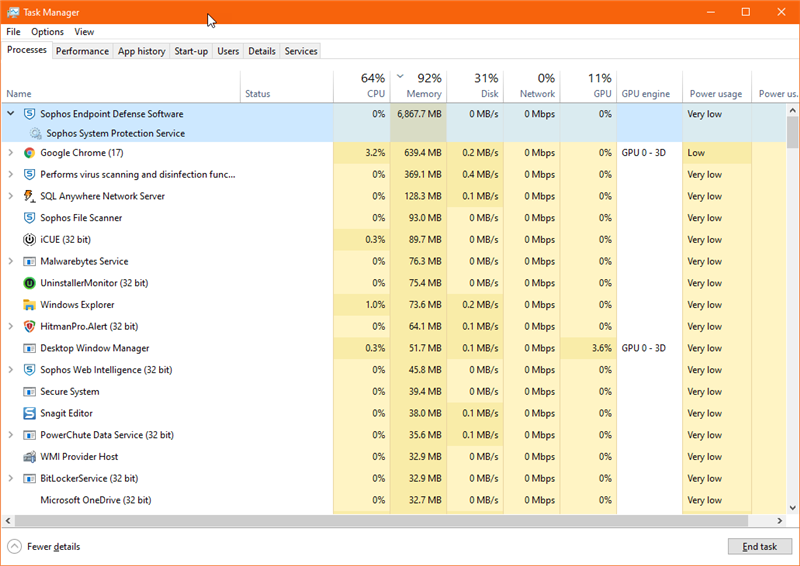Expand BitLockerService (32 bit)
Screen dimensions: 800x566
(x=11, y=478)
